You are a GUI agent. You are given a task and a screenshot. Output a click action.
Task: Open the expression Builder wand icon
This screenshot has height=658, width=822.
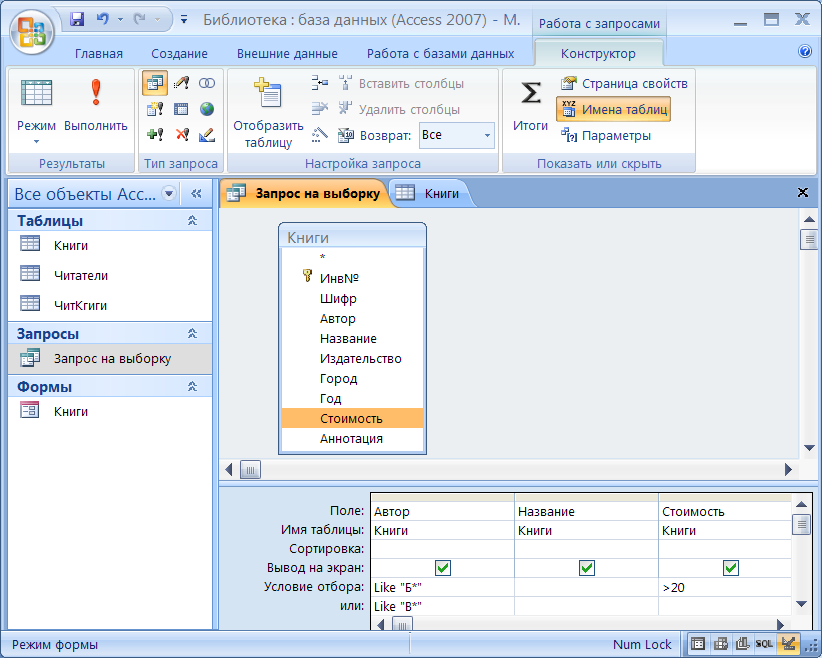(x=319, y=135)
